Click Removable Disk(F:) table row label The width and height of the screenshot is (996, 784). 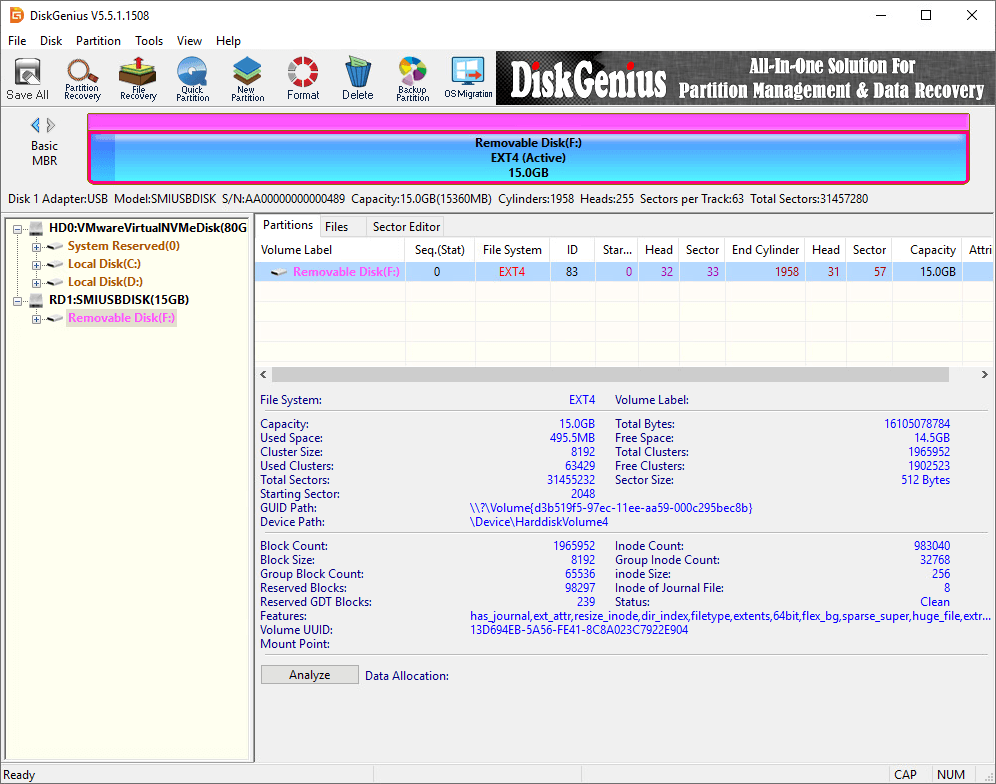tap(346, 272)
